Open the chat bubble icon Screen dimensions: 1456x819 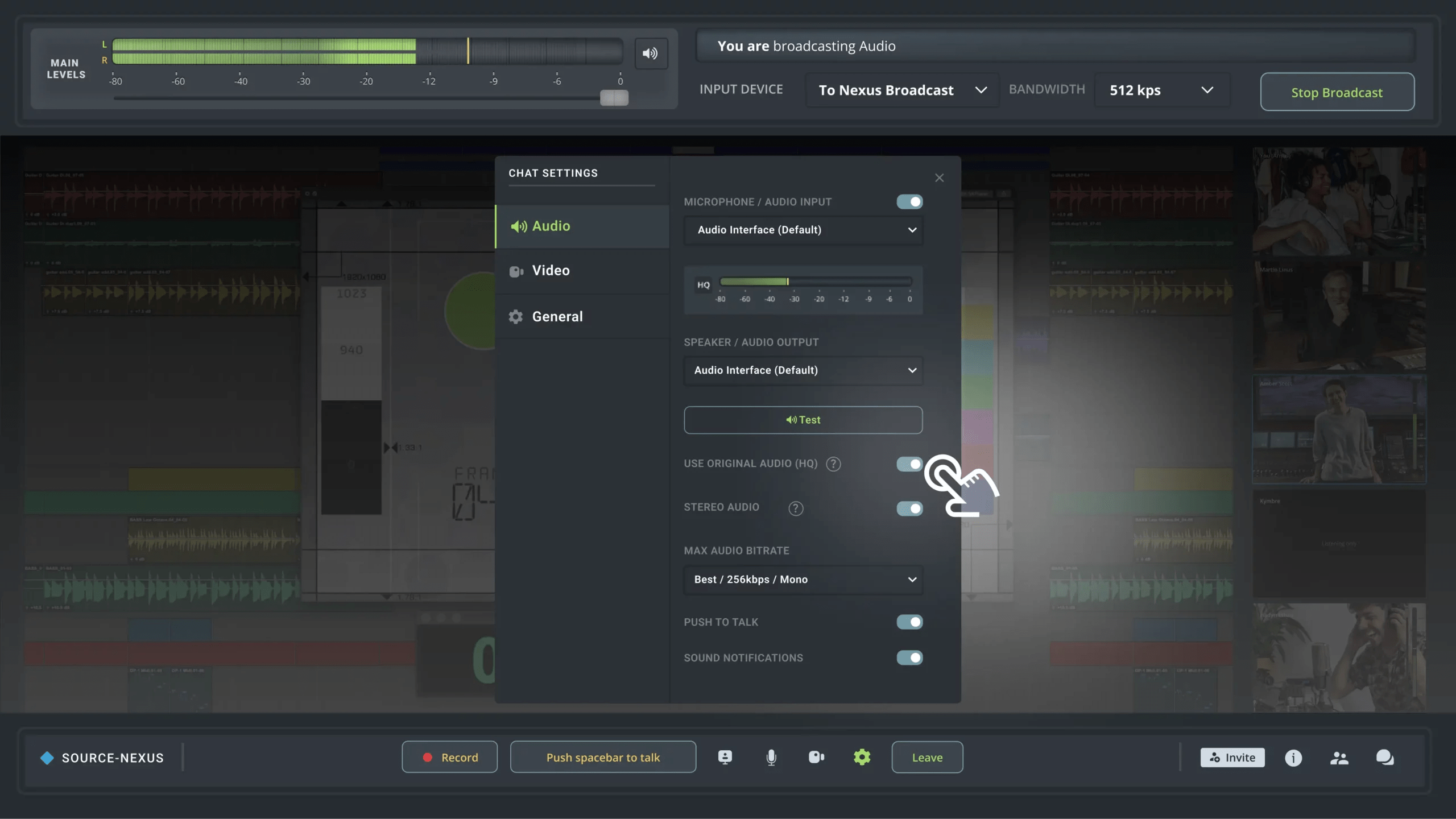tap(1385, 757)
